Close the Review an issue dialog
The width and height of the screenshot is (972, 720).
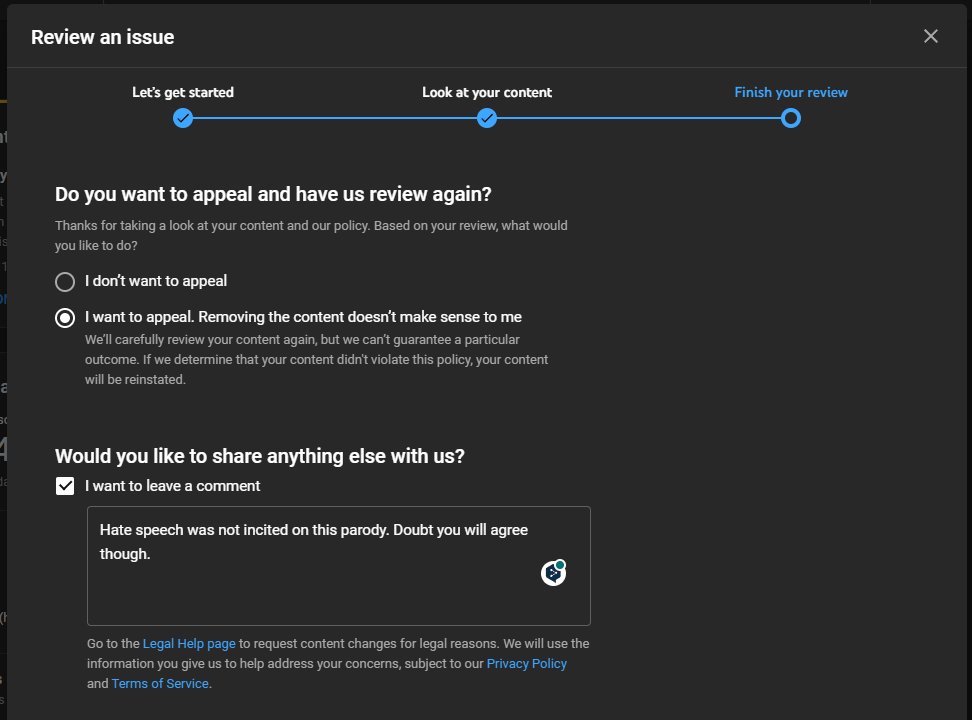(930, 37)
